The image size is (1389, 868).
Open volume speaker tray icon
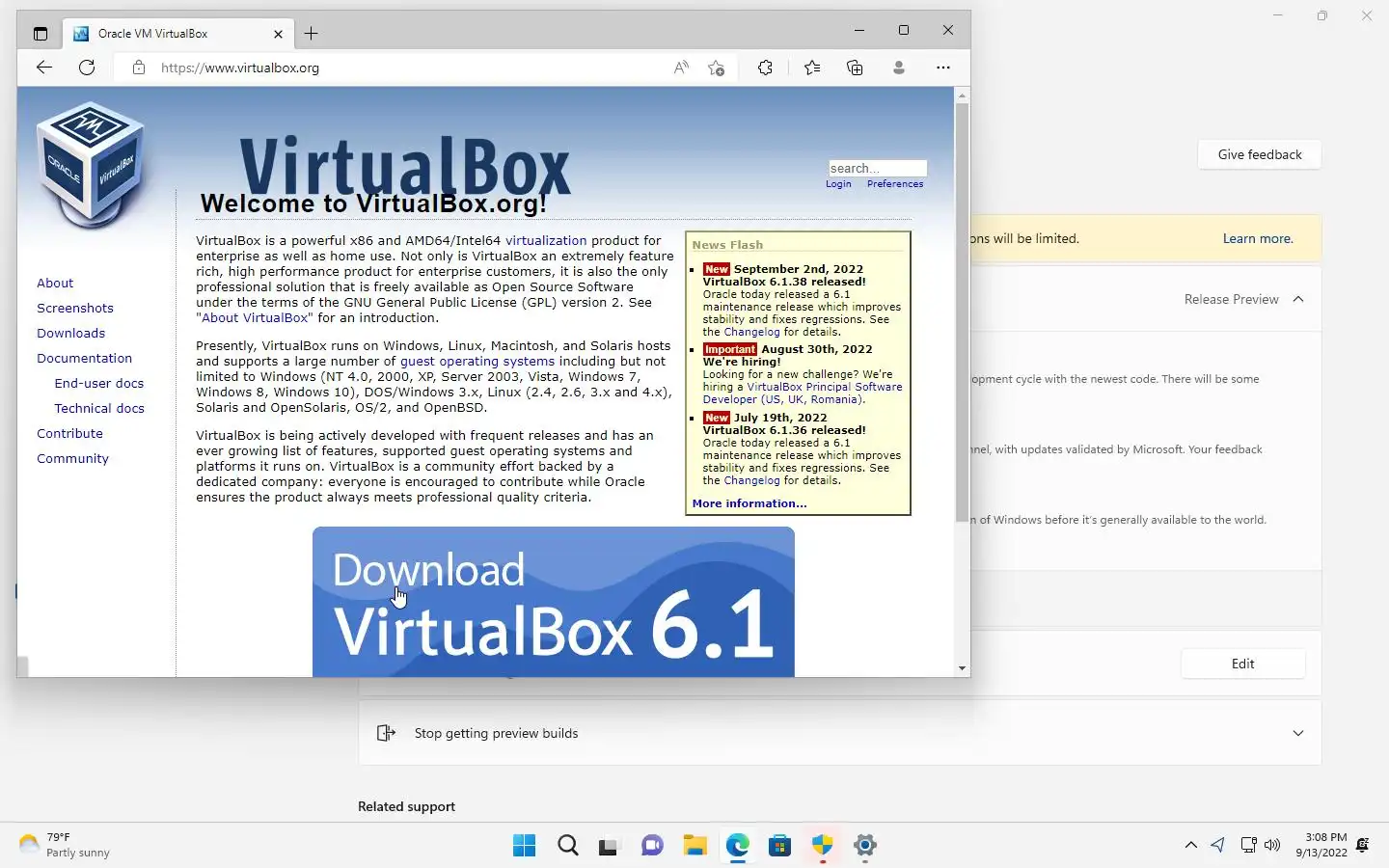[x=1272, y=845]
